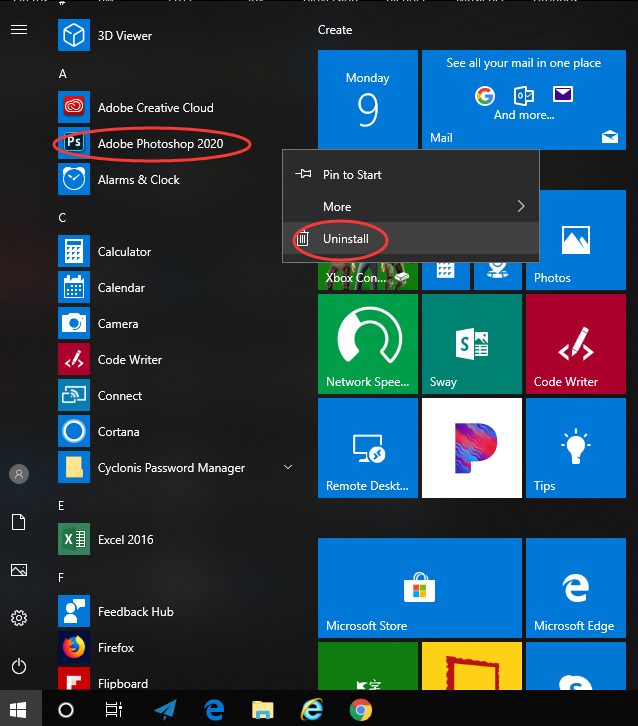Open the Mail tile
Viewport: 638px width, 726px height.
[x=524, y=100]
